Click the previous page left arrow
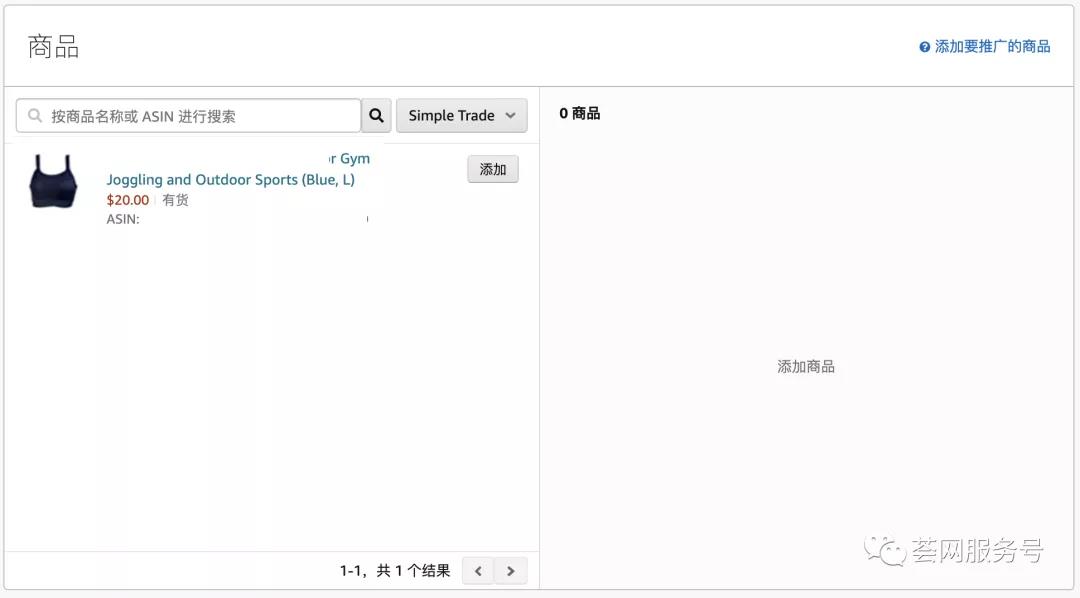The width and height of the screenshot is (1080, 598). click(x=477, y=570)
